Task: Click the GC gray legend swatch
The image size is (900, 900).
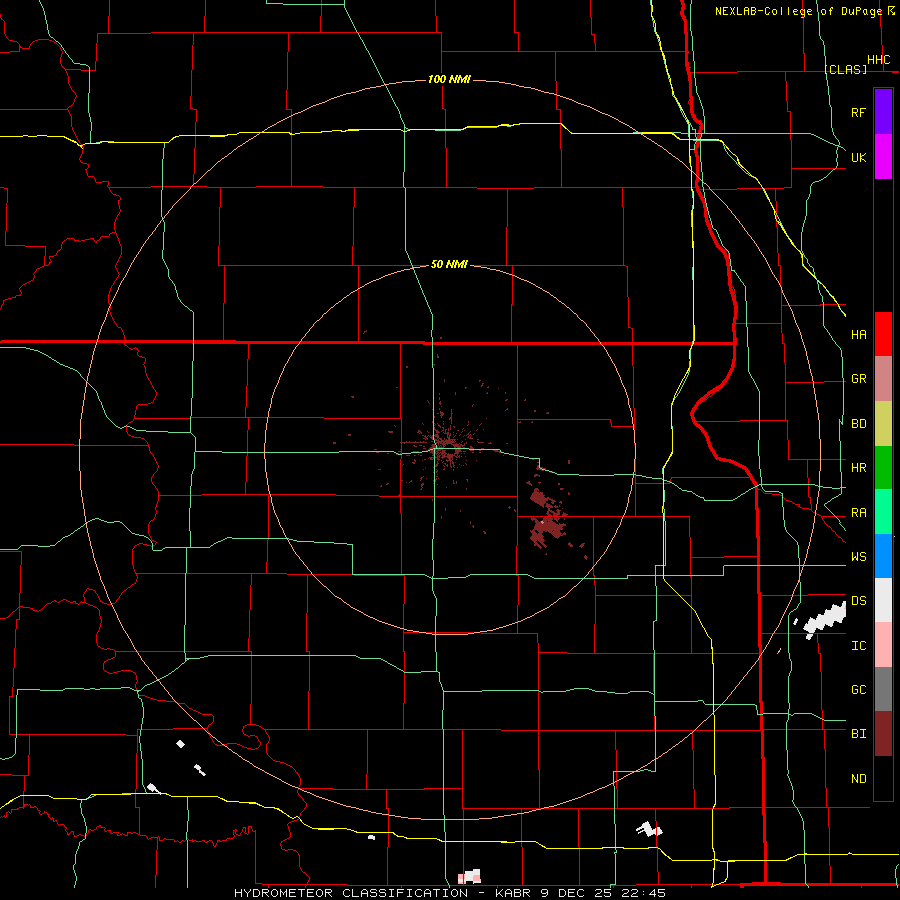Action: (883, 689)
